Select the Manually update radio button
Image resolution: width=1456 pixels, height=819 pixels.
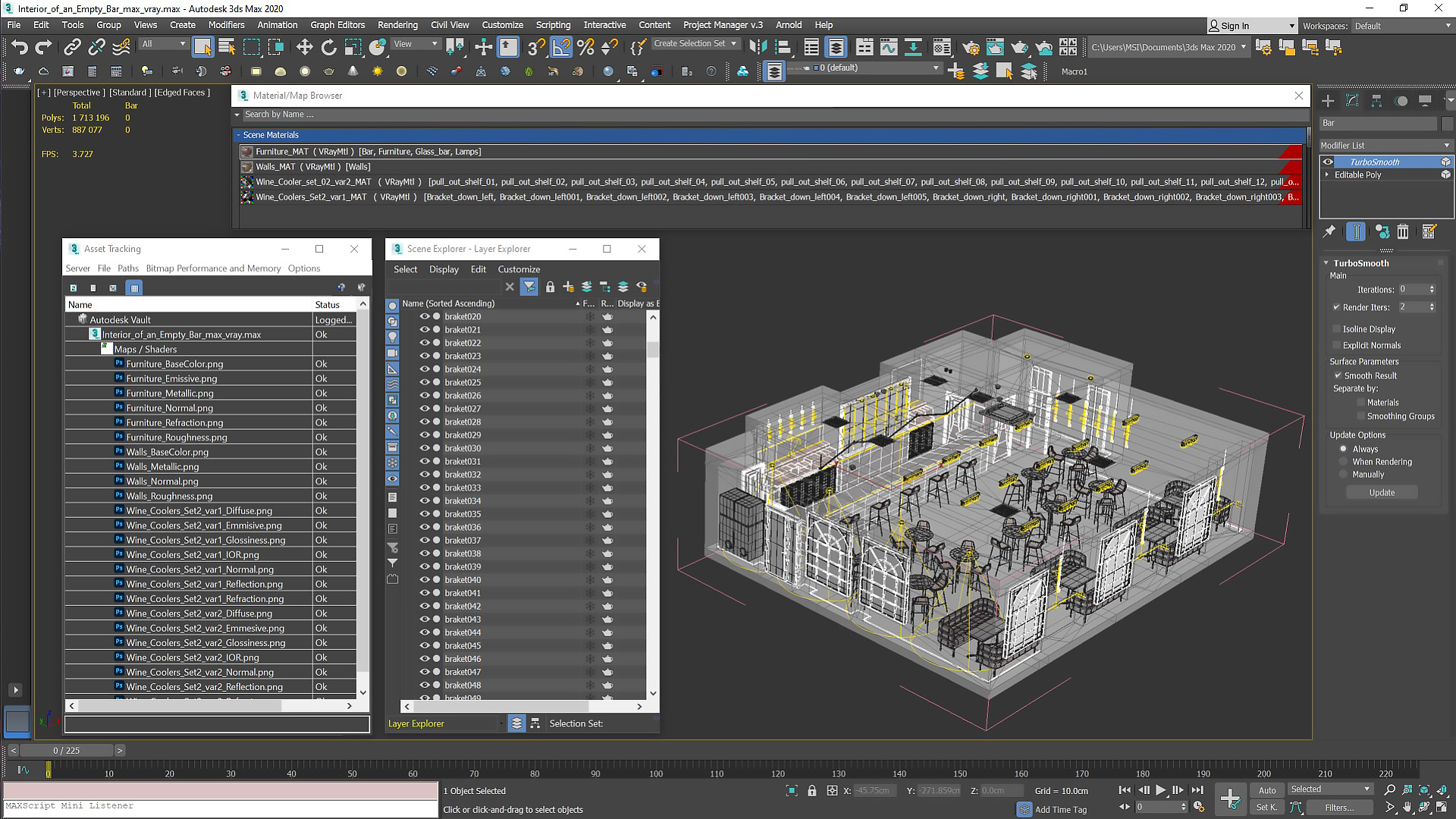tap(1344, 475)
